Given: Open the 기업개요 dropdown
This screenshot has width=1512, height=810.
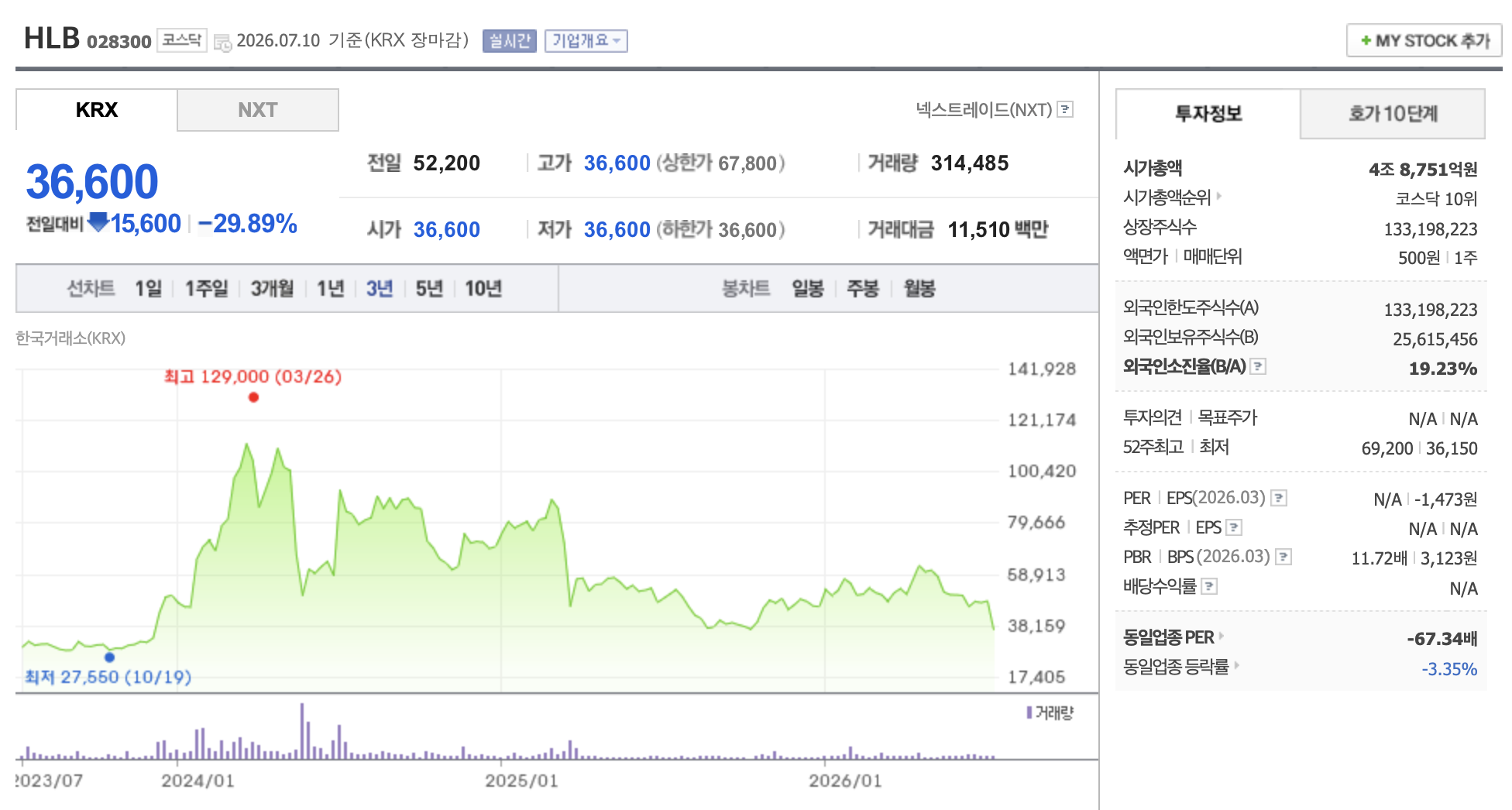Looking at the screenshot, I should click(x=586, y=41).
